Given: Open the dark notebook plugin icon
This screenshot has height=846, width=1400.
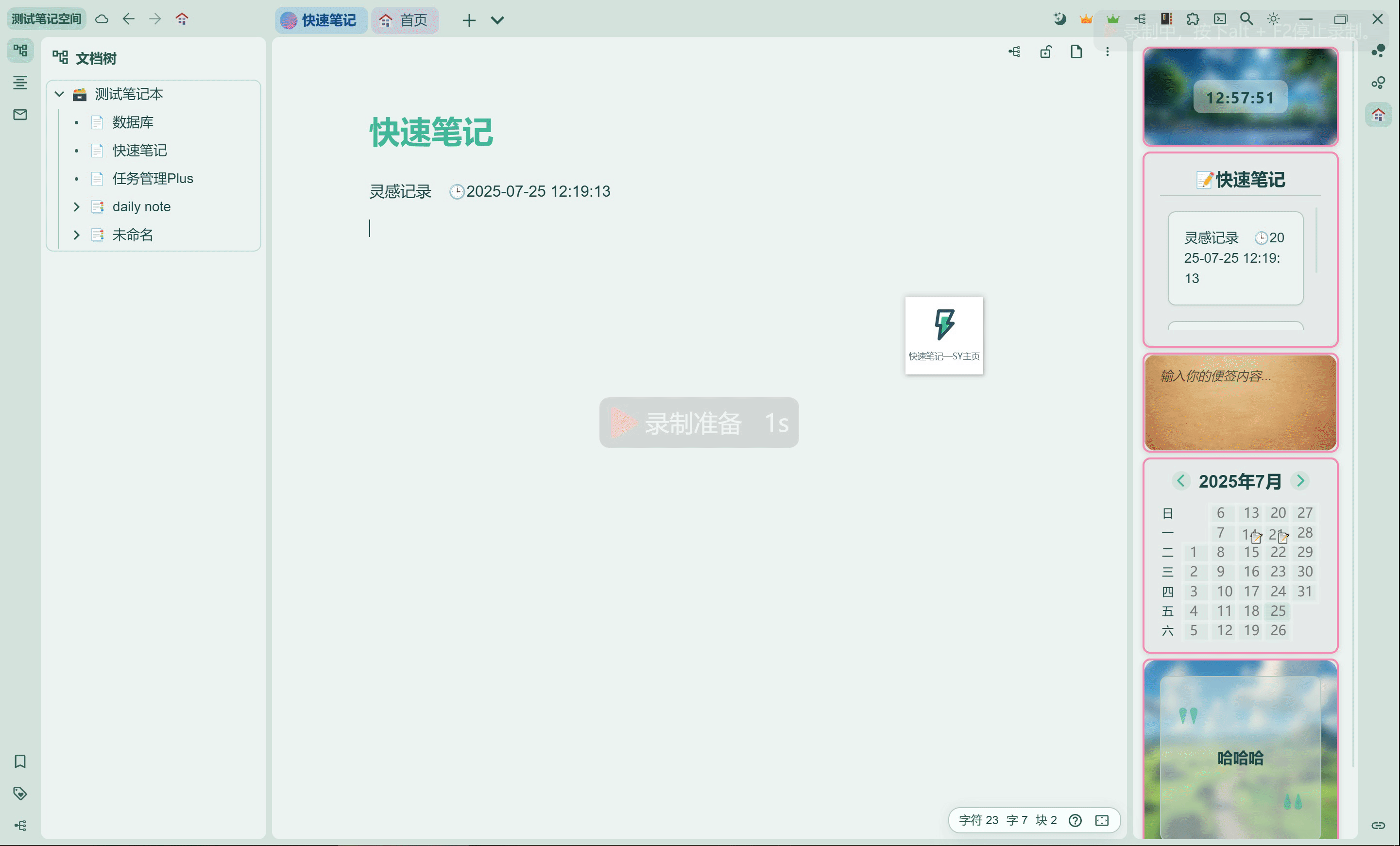Looking at the screenshot, I should point(1166,19).
